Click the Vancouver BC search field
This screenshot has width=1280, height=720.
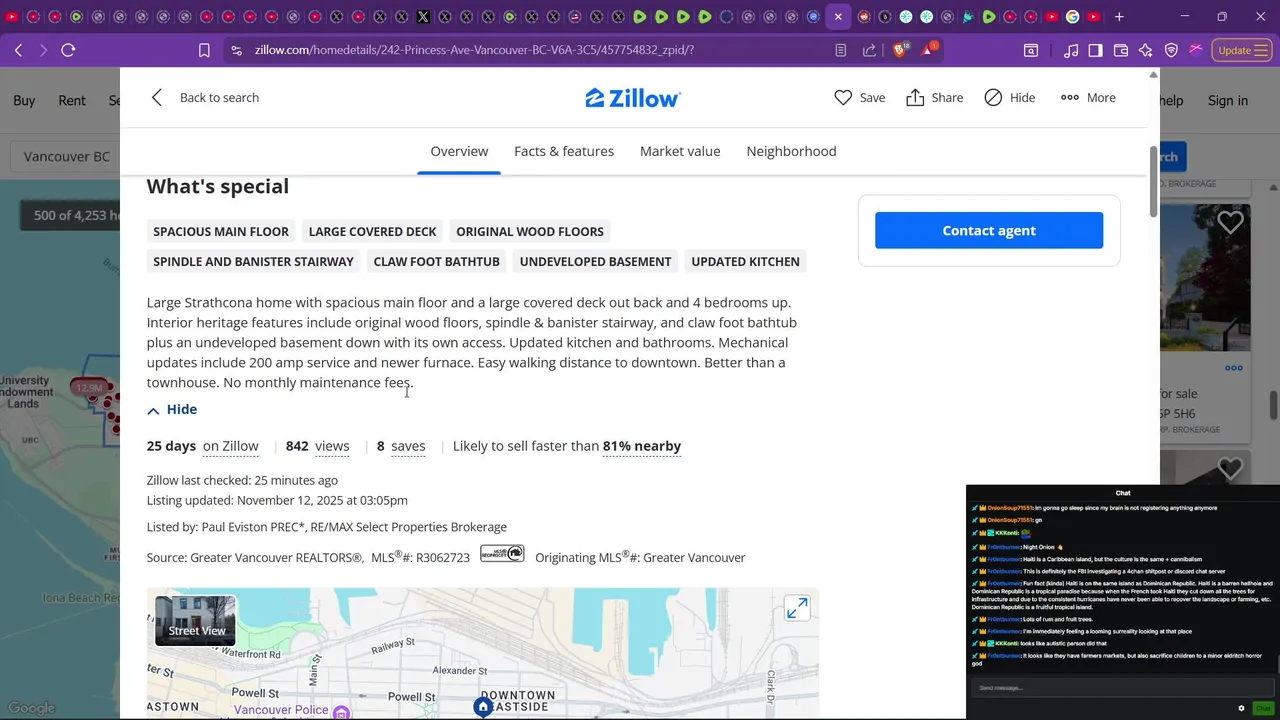pos(67,157)
